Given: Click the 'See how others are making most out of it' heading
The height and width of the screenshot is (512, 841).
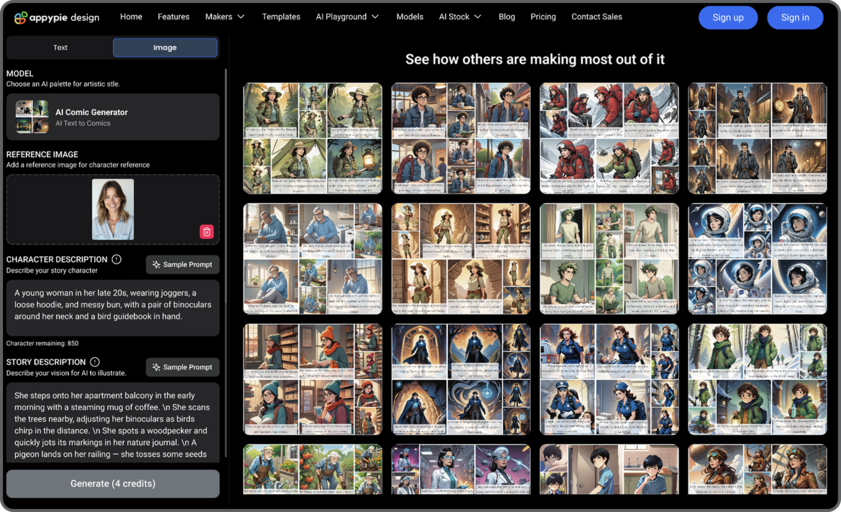Looking at the screenshot, I should coord(535,59).
